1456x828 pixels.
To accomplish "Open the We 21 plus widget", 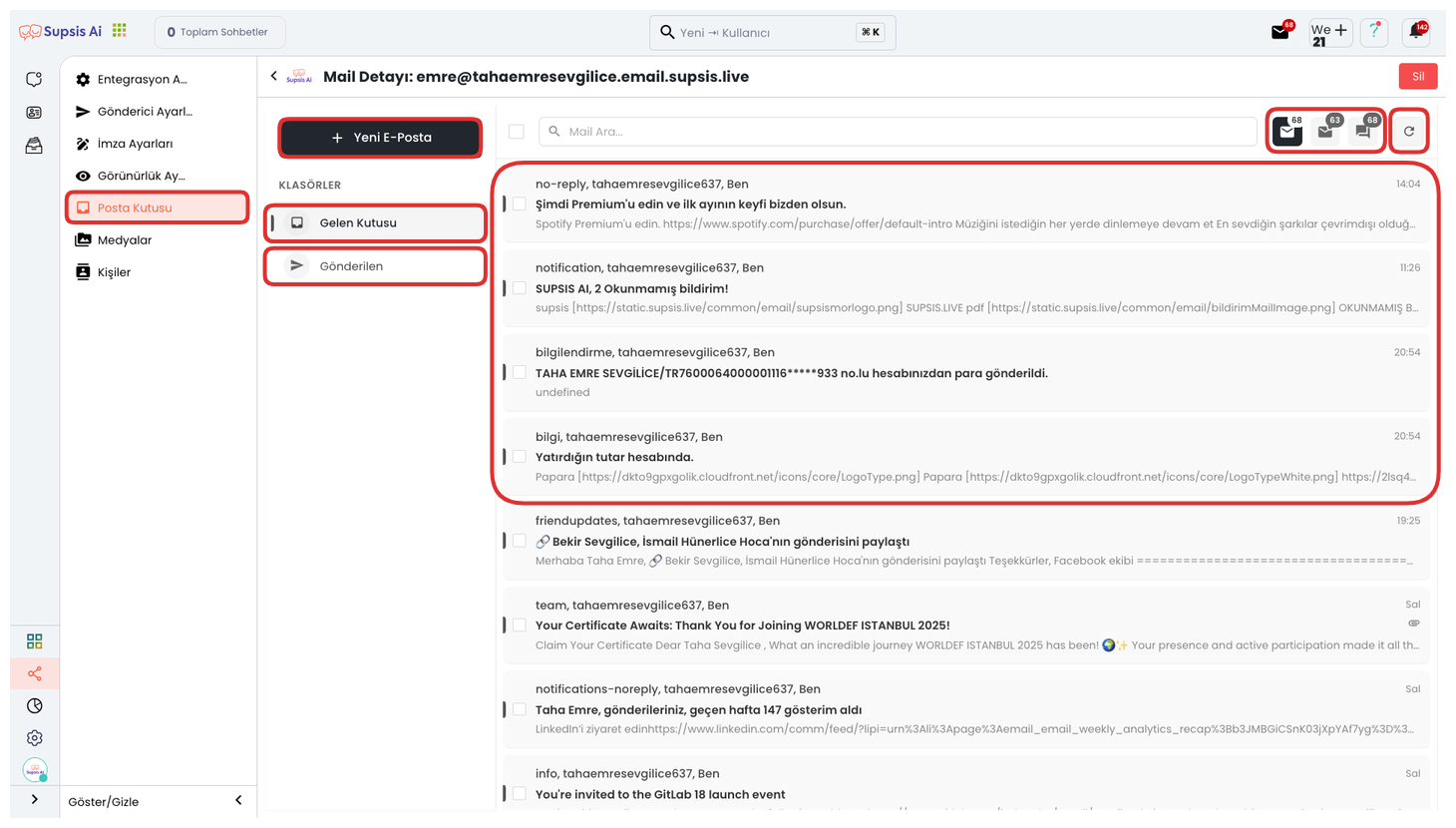I will pos(1329,33).
